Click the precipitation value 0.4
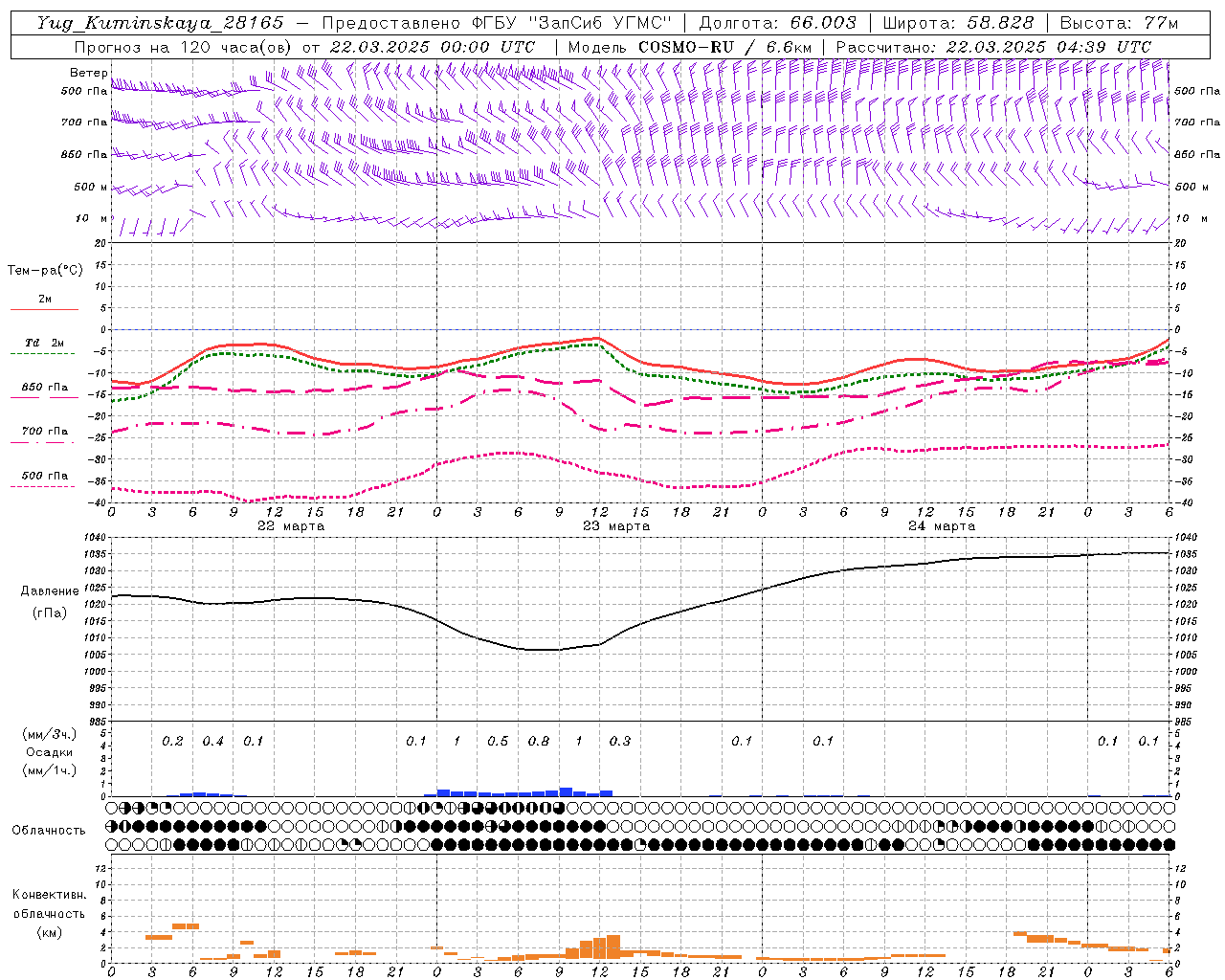Screen dimensions: 1225x980 [212, 741]
